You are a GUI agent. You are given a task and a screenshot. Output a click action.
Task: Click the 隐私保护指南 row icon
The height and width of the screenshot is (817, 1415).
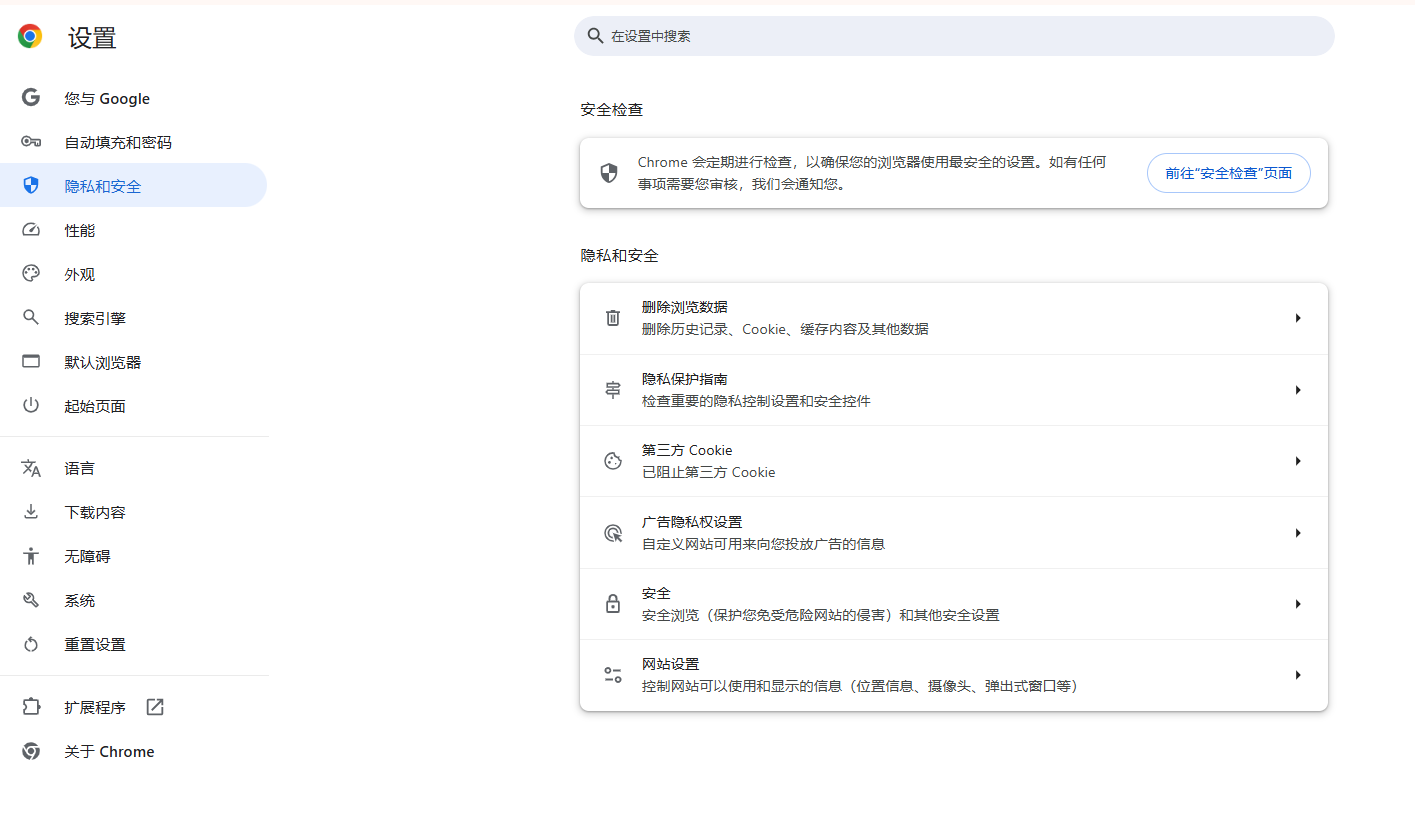(x=613, y=390)
